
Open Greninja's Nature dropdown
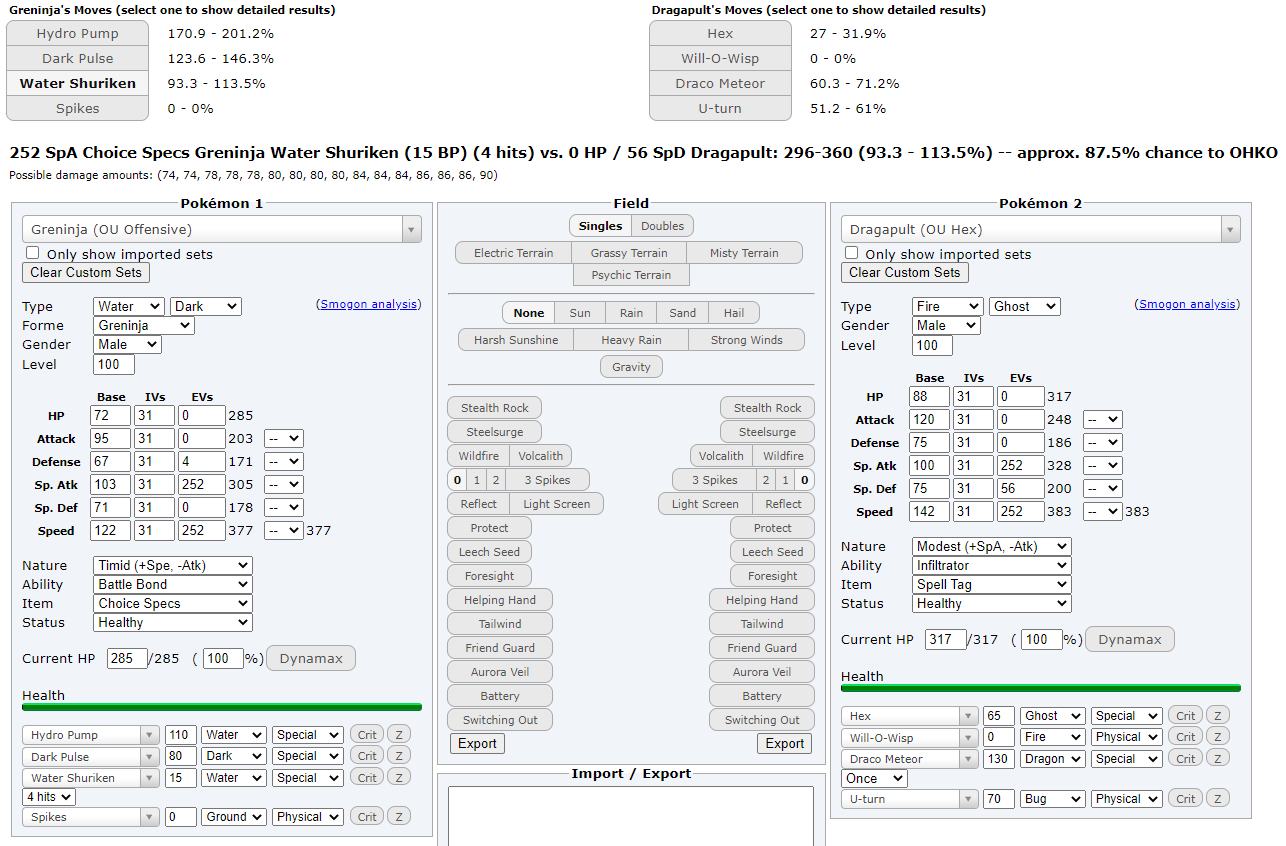point(173,565)
